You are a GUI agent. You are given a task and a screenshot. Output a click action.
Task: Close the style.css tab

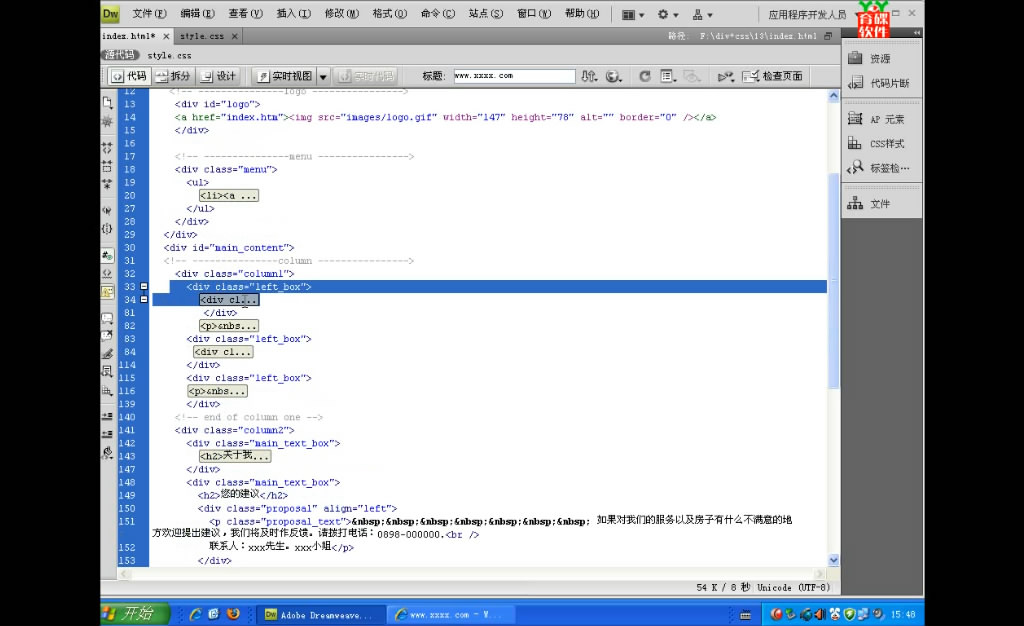point(234,36)
